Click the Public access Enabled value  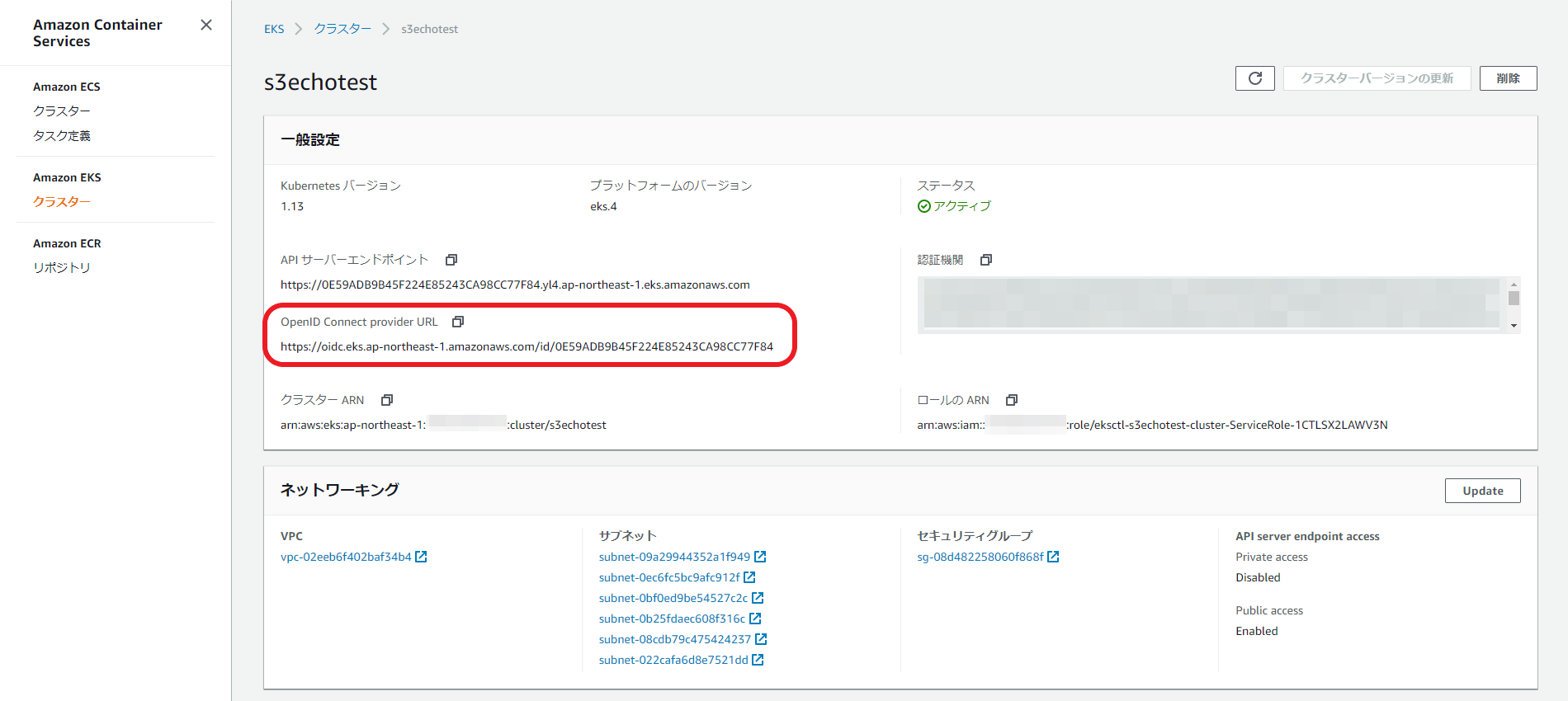[1256, 631]
